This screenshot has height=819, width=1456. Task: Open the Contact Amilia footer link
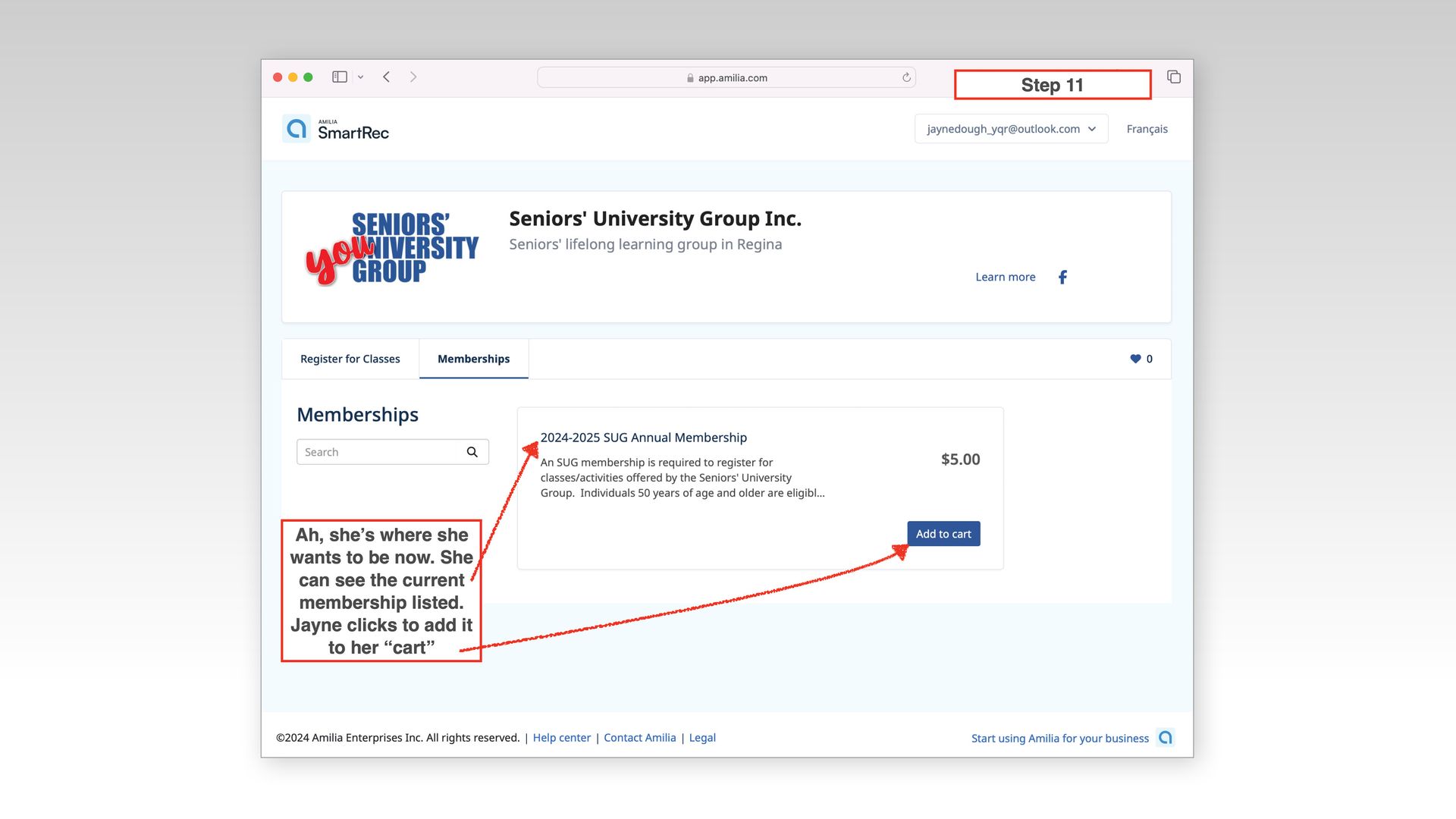[639, 738]
